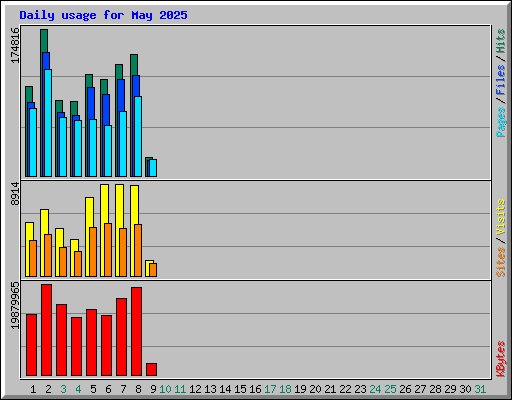Click the red KBytes bar for day 6
Image resolution: width=512 pixels, height=400 pixels.
(x=107, y=346)
